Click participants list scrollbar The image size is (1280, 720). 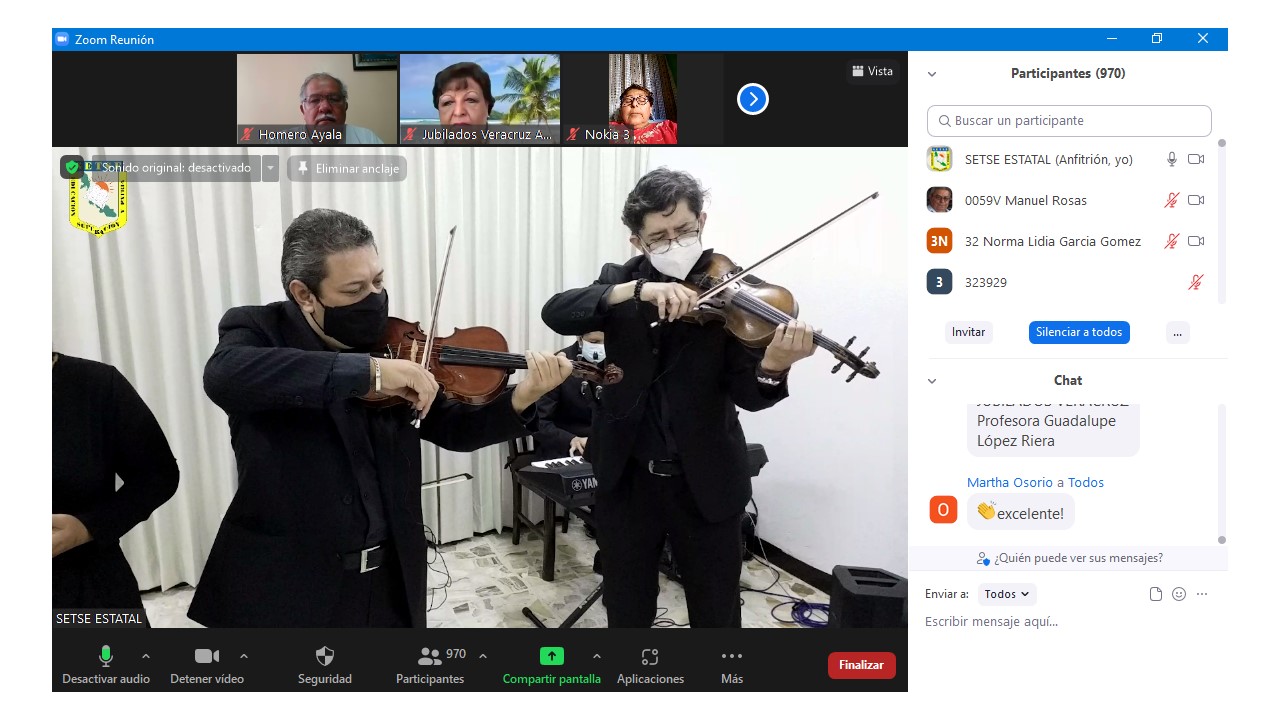coord(1221,220)
